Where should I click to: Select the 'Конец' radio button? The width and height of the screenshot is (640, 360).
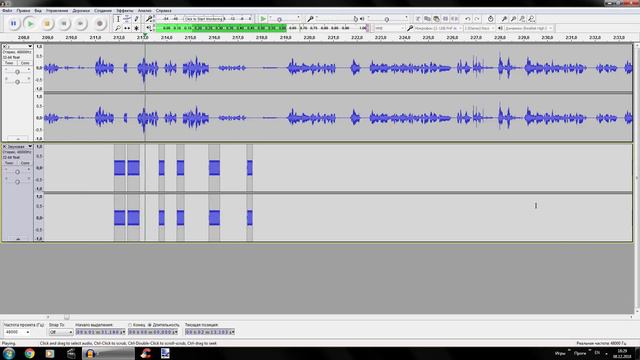pyautogui.click(x=130, y=325)
